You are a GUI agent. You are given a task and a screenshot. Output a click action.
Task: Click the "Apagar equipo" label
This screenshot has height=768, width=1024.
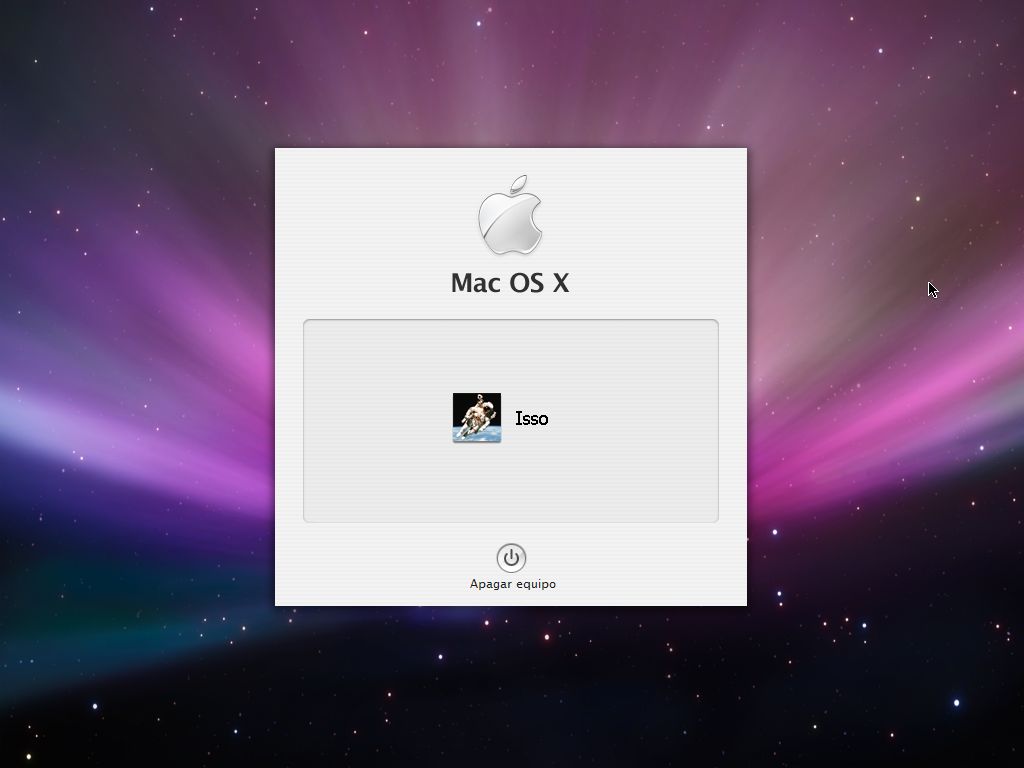(513, 584)
